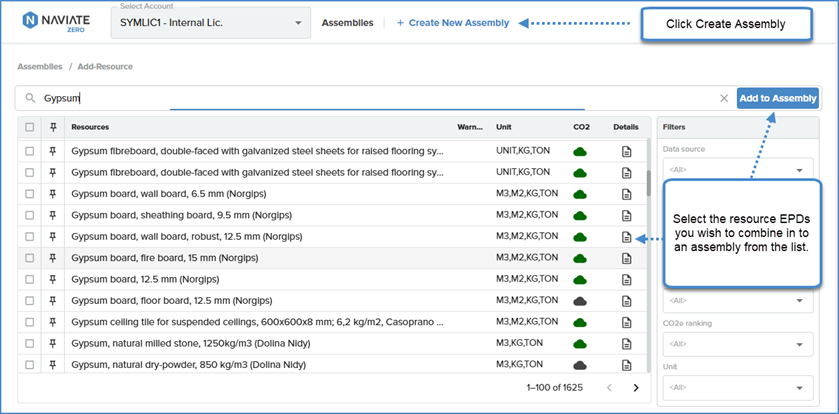
Task: Sort by the Resources column header
Action: click(90, 127)
